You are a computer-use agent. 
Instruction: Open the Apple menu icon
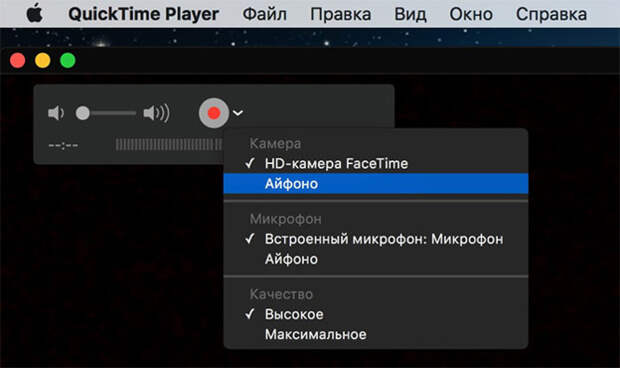point(34,13)
